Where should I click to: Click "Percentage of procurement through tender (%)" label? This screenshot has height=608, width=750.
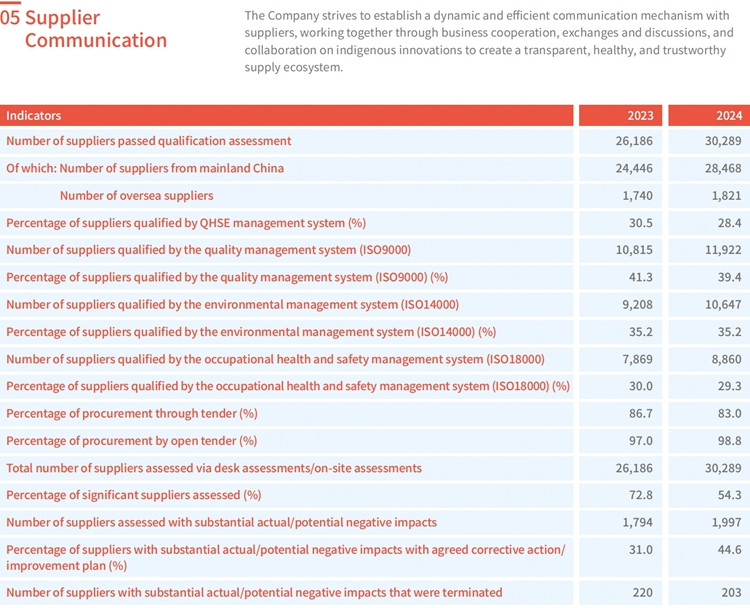(132, 413)
